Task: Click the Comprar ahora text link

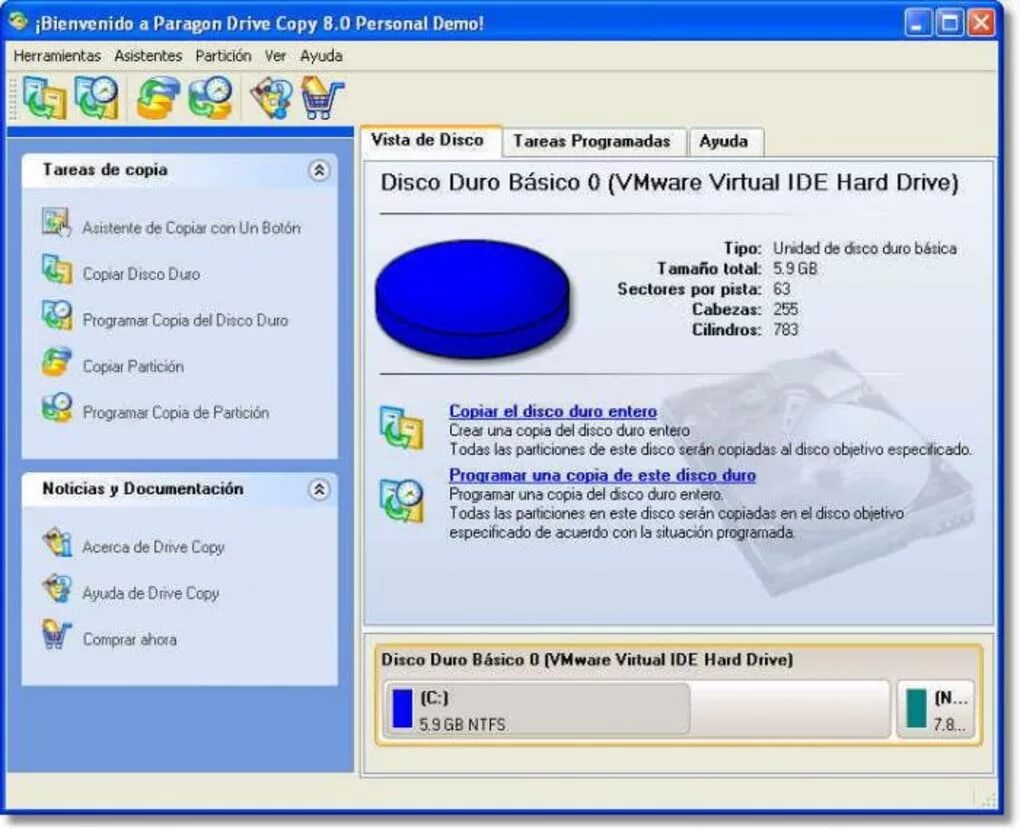Action: (x=129, y=640)
